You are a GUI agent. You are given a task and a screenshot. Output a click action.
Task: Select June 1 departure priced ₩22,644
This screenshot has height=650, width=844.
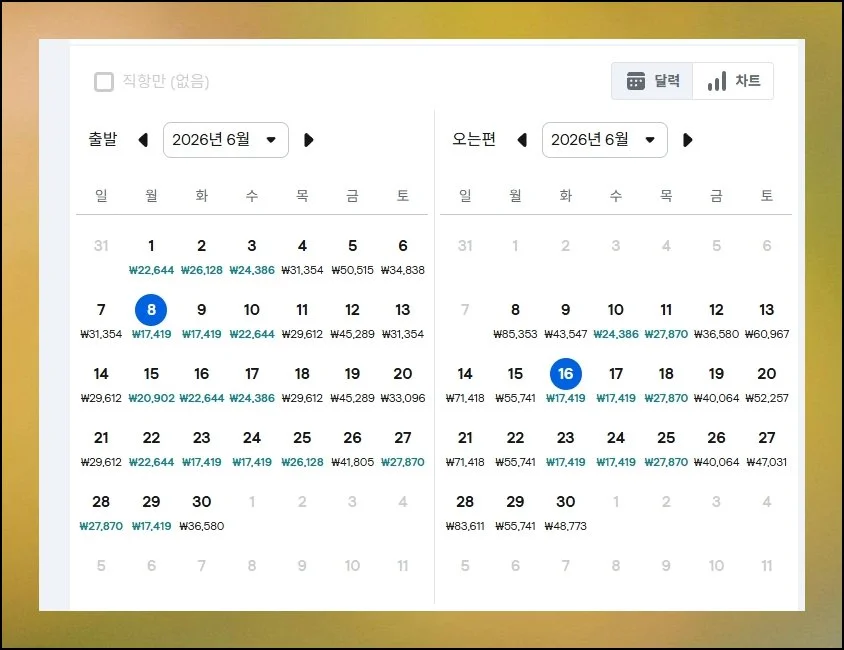pos(151,255)
